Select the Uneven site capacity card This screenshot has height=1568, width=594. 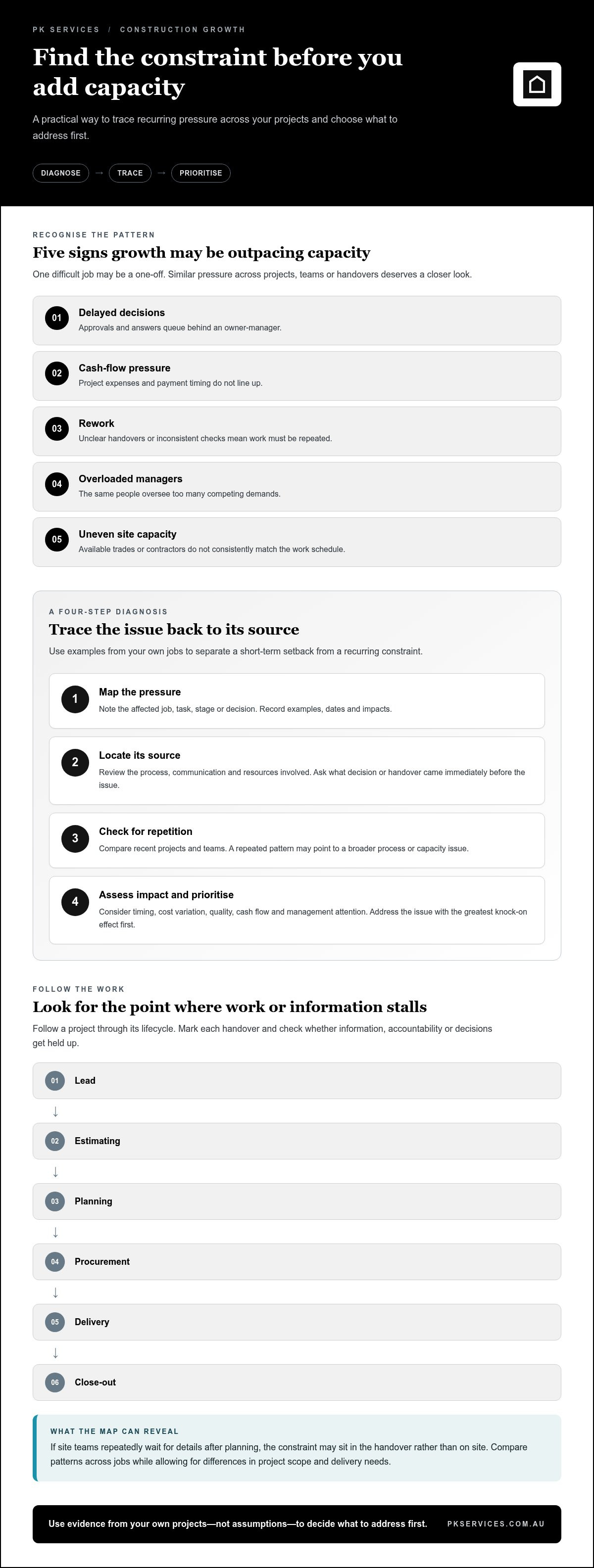click(x=297, y=542)
